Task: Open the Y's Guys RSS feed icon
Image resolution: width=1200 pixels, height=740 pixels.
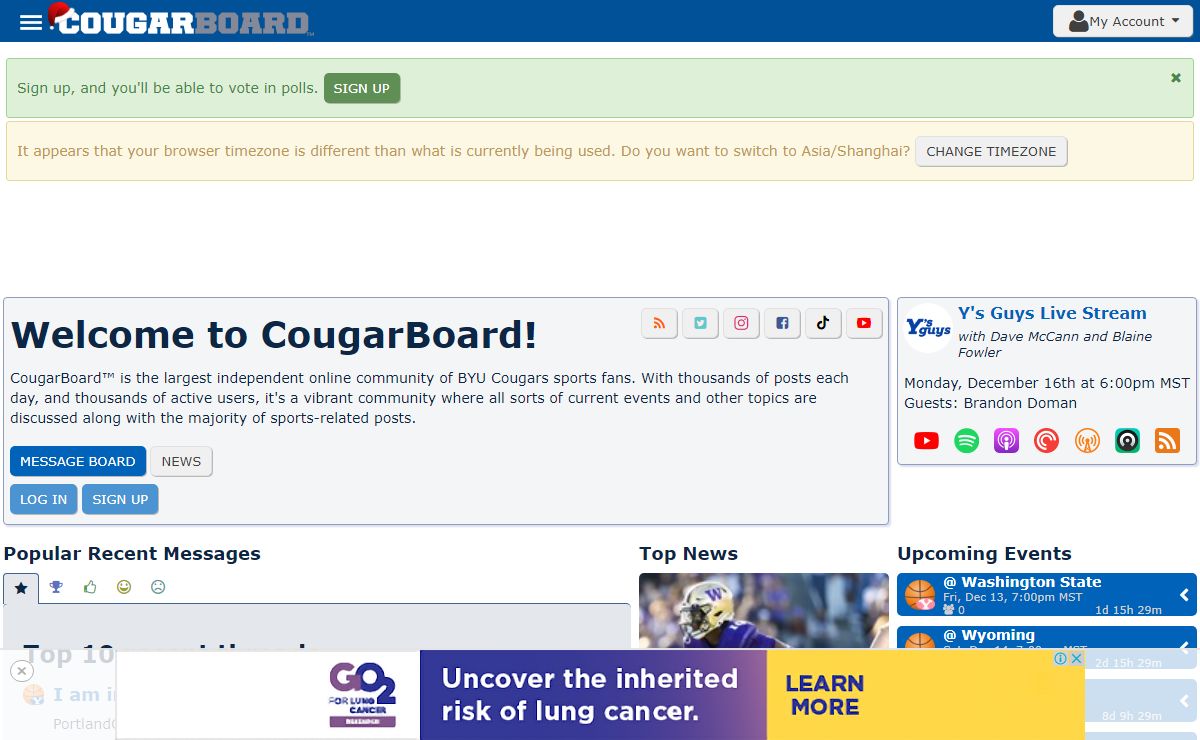Action: (1167, 440)
